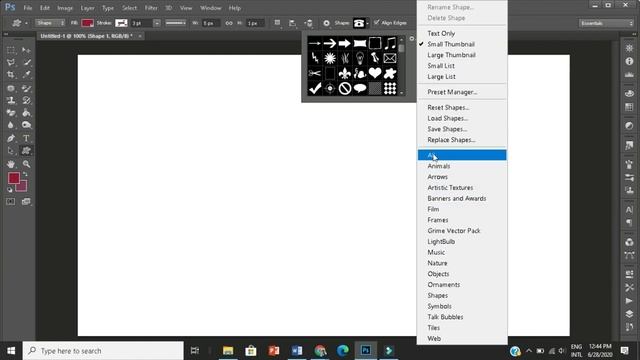Open the Stroke color dropdown
Viewport: 640px width, 360px height.
[x=121, y=23]
